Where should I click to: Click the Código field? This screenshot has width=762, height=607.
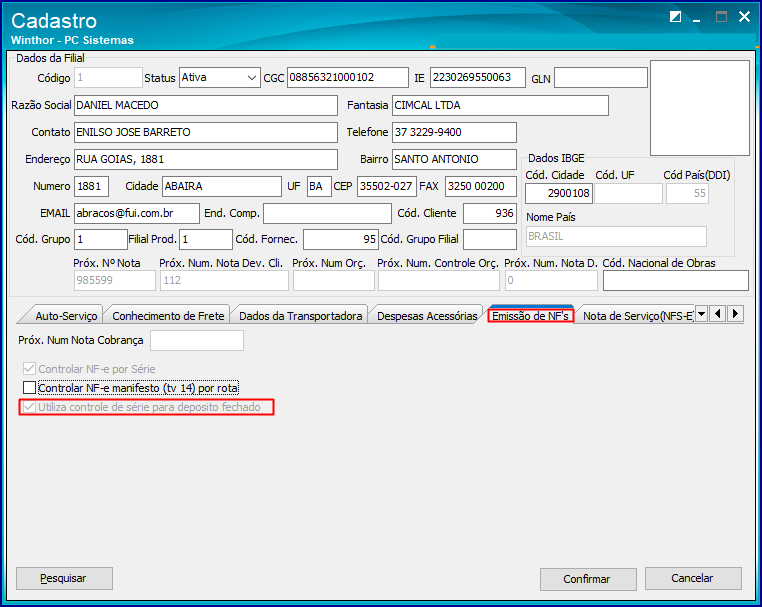pos(108,78)
